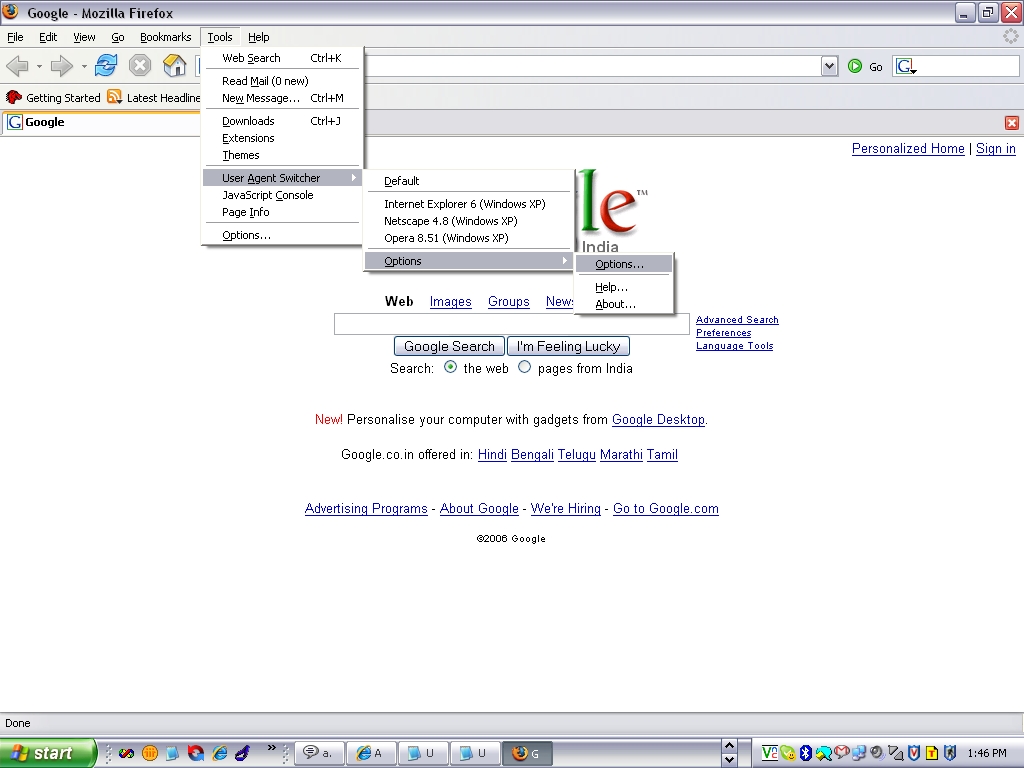
Task: Click the Google Desktop link
Action: (x=658, y=419)
